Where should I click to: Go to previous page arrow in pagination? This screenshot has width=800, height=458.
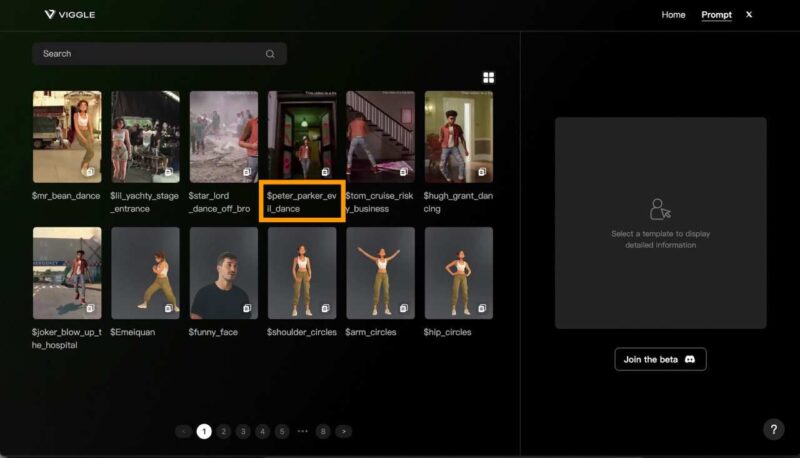coord(184,431)
